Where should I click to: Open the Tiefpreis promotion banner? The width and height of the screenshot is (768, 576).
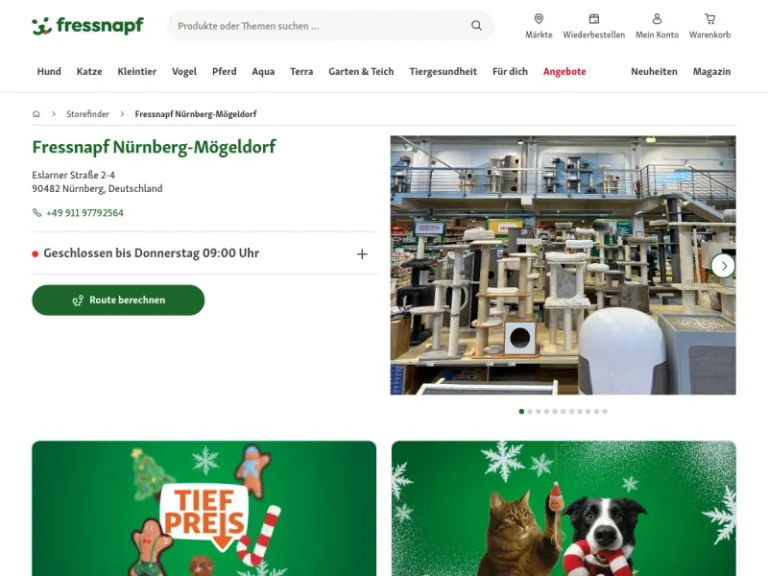pos(204,508)
